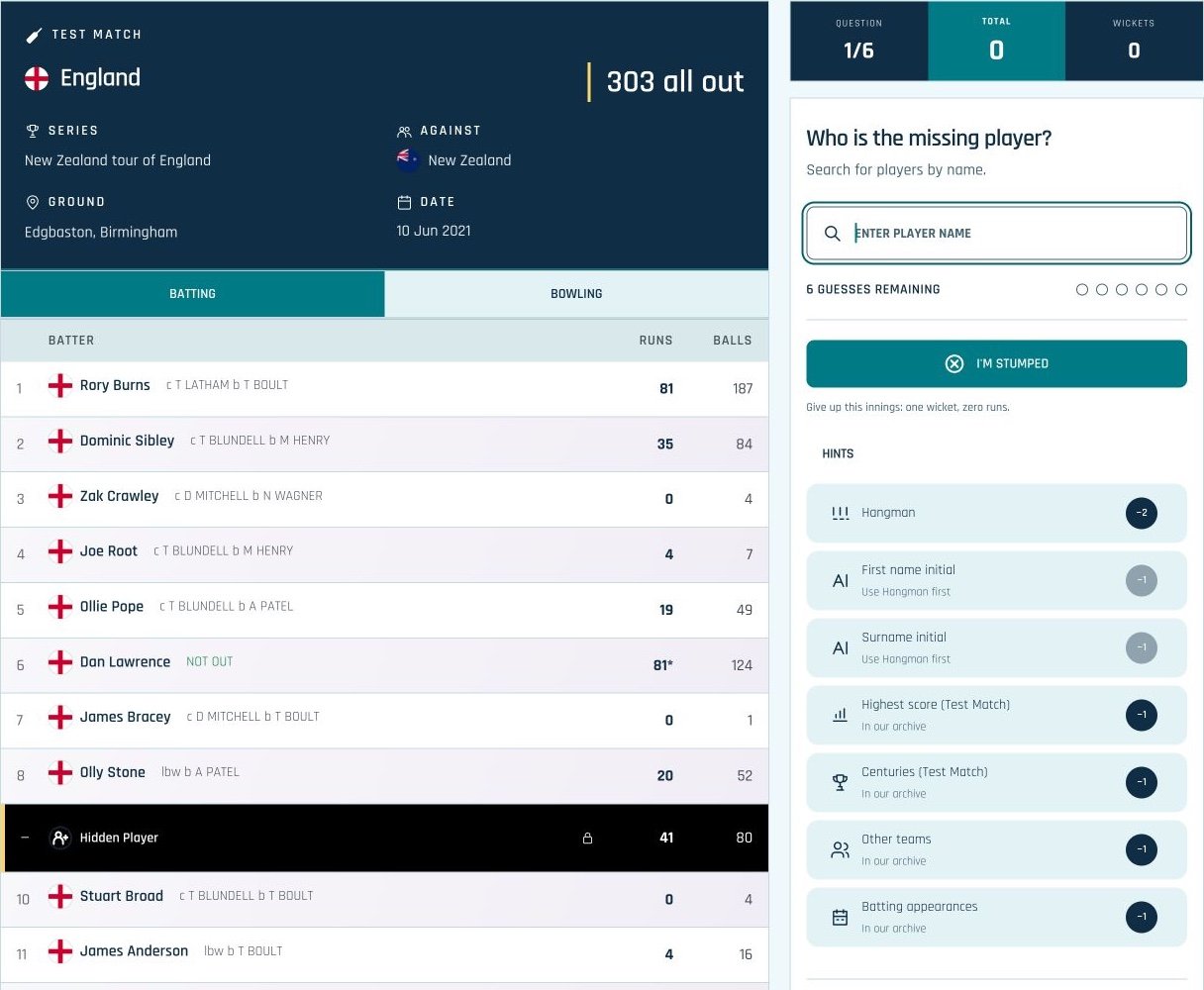
Task: Click the 81* runs value
Action: (x=663, y=665)
